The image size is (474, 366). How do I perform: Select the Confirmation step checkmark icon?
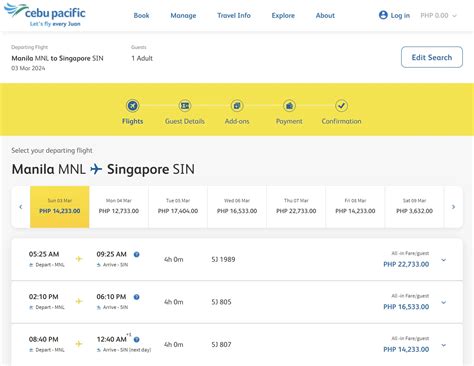341,106
